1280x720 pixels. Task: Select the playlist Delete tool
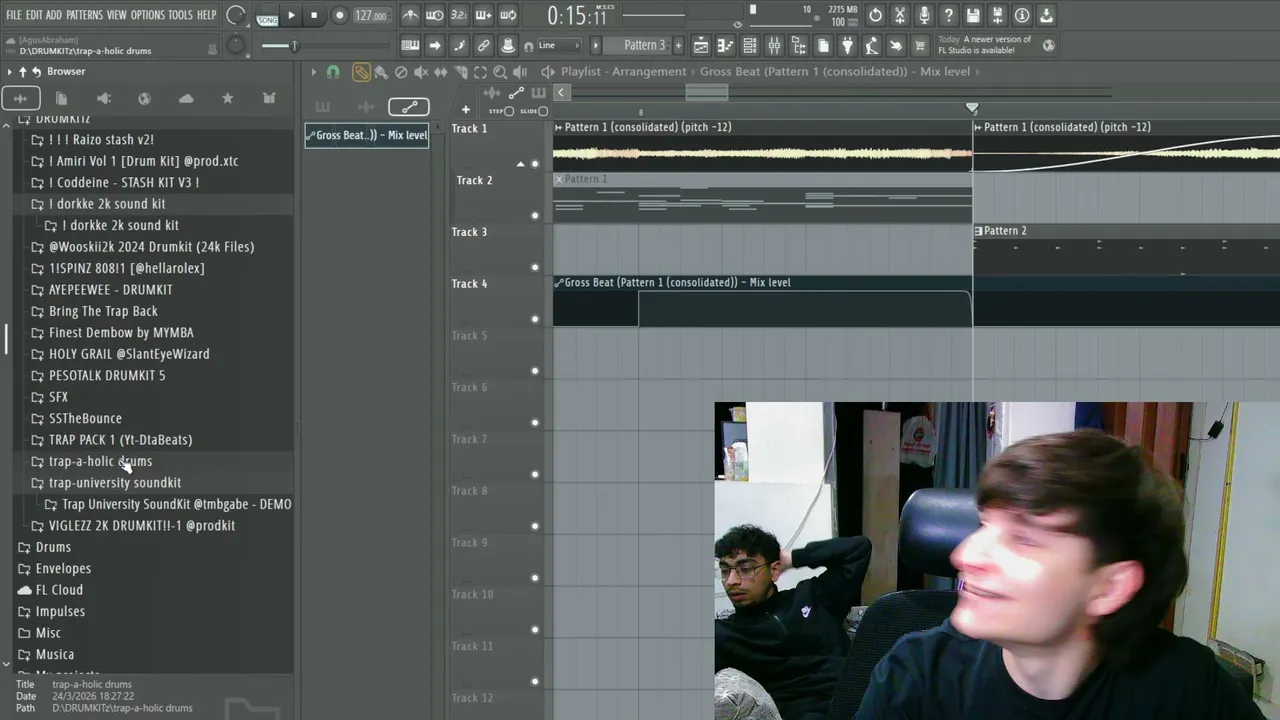[401, 72]
